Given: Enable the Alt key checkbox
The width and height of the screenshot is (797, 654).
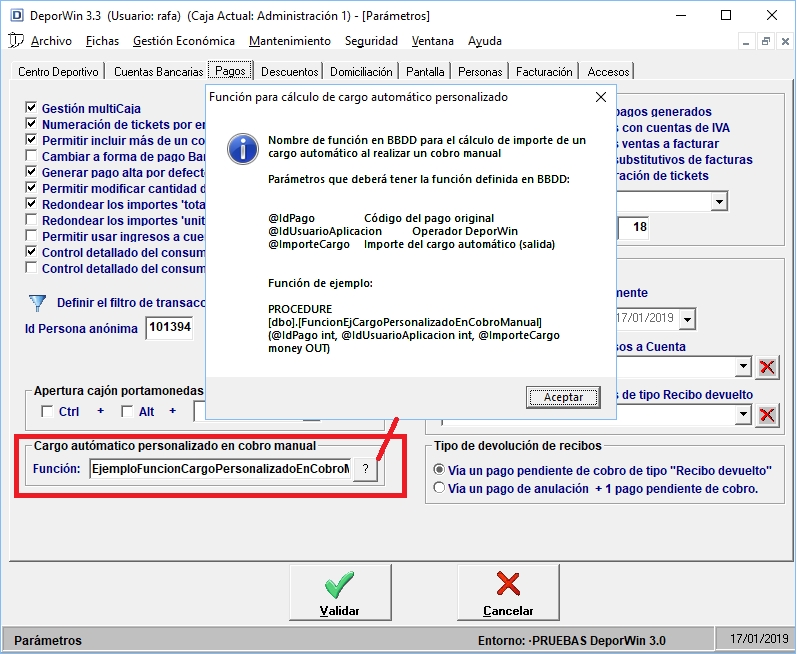Looking at the screenshot, I should [x=127, y=412].
